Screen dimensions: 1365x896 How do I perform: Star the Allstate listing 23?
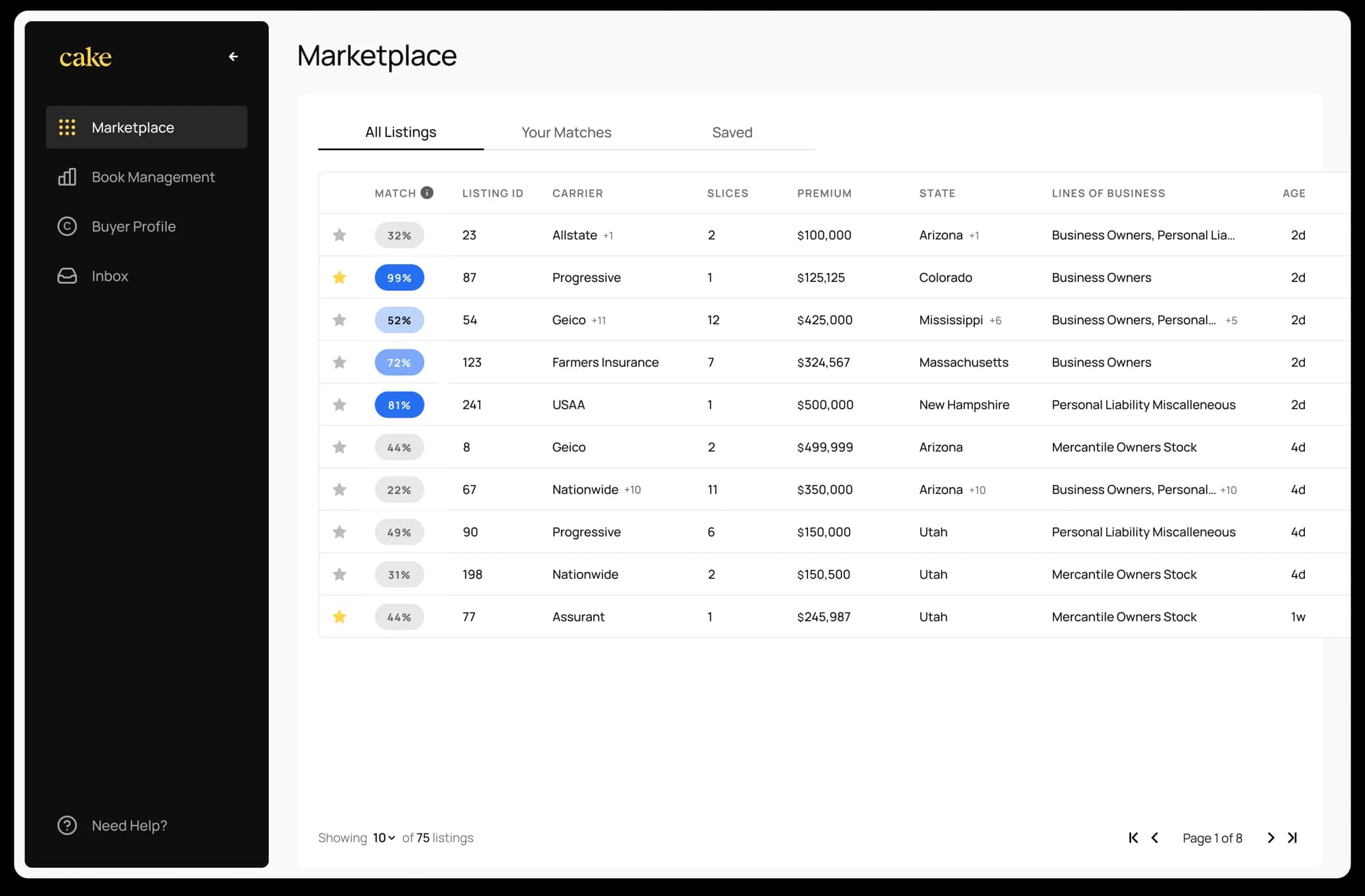click(339, 235)
